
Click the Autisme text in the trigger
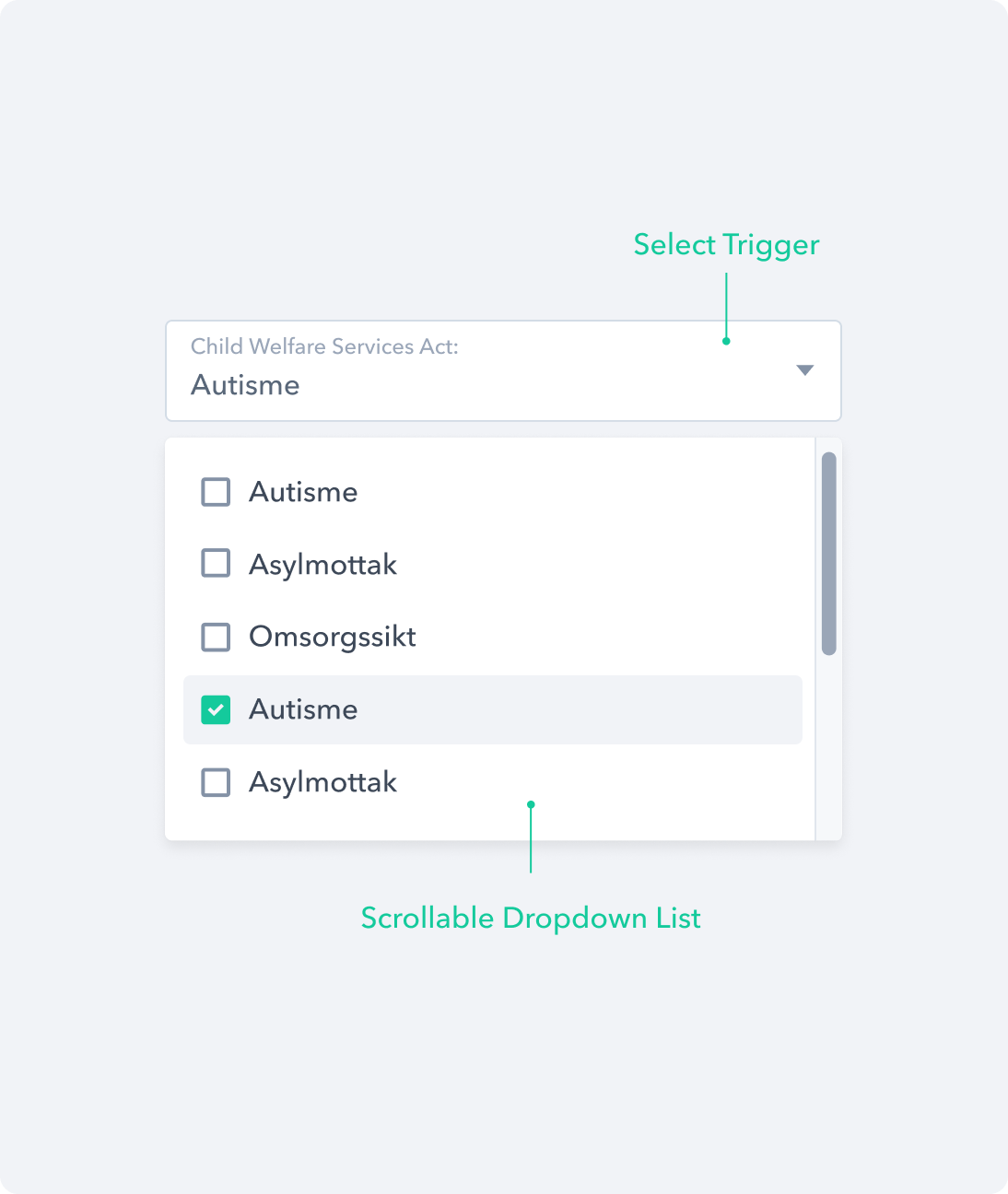tap(244, 385)
